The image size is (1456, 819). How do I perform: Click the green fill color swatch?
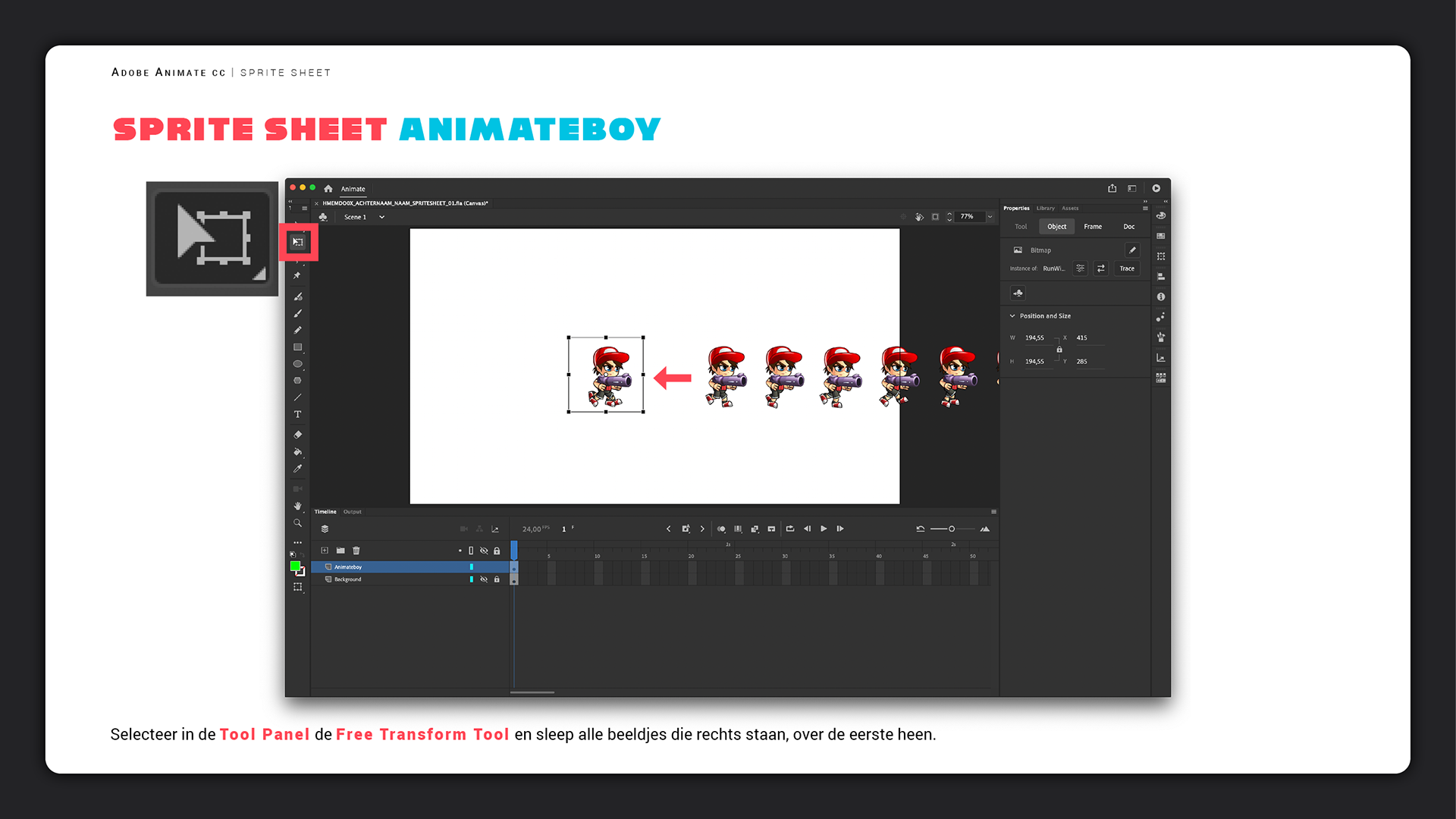(x=295, y=566)
